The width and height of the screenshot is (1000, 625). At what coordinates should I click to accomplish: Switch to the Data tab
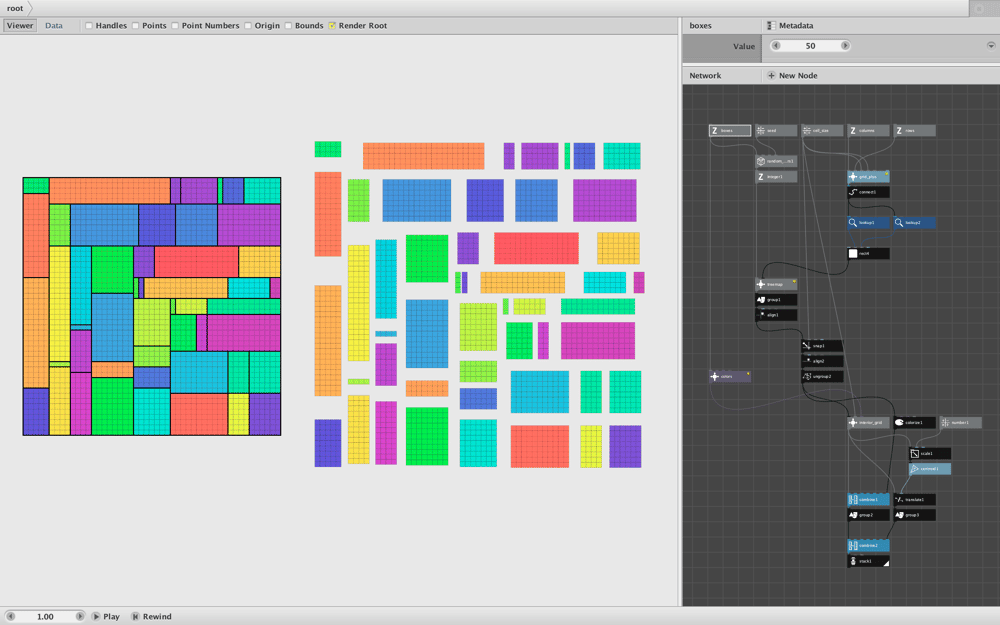[54, 26]
